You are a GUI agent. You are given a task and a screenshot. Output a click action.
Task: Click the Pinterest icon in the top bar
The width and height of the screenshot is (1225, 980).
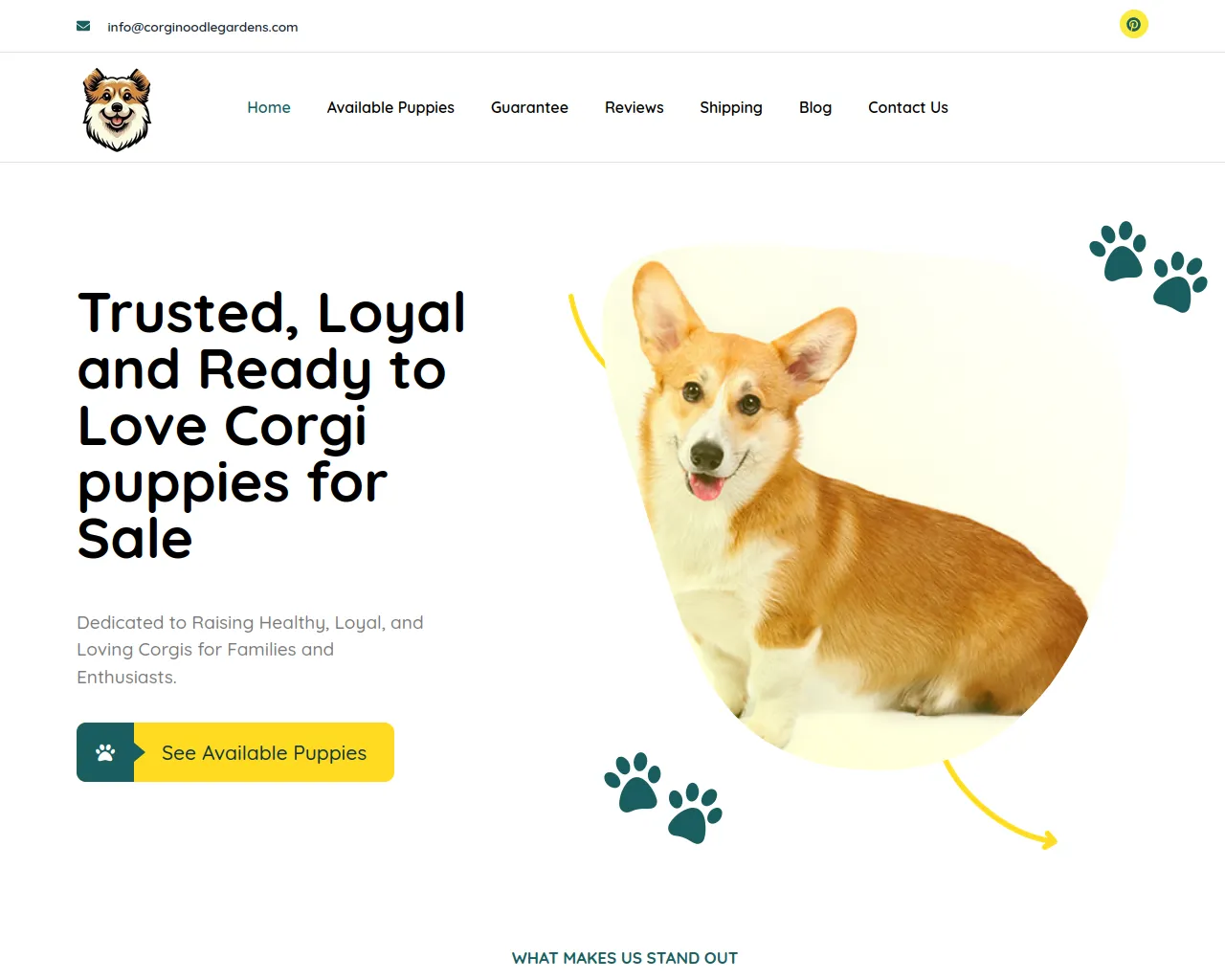click(x=1133, y=24)
